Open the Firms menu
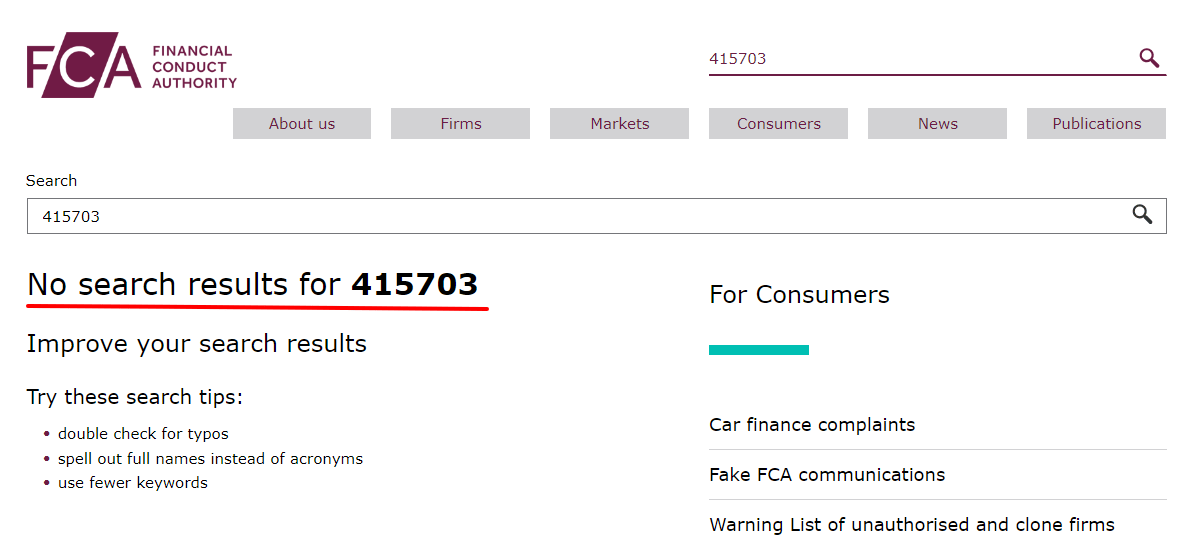 [x=461, y=124]
